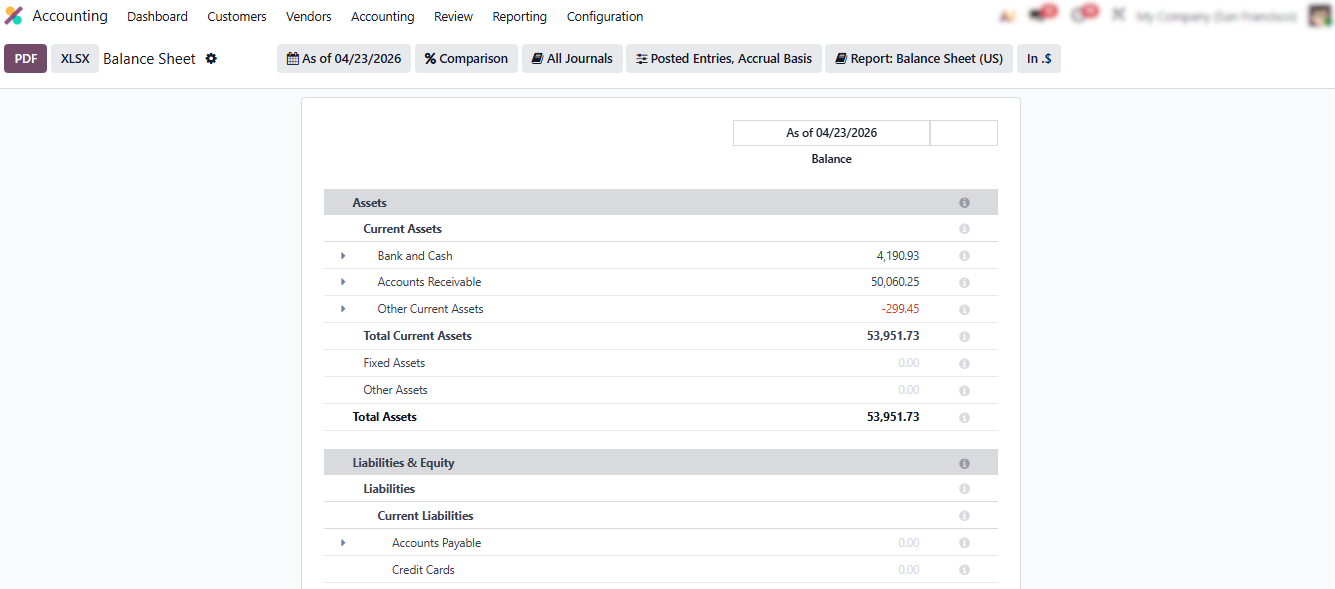Open the Reporting menu
Image resolution: width=1335 pixels, height=589 pixels.
(519, 17)
